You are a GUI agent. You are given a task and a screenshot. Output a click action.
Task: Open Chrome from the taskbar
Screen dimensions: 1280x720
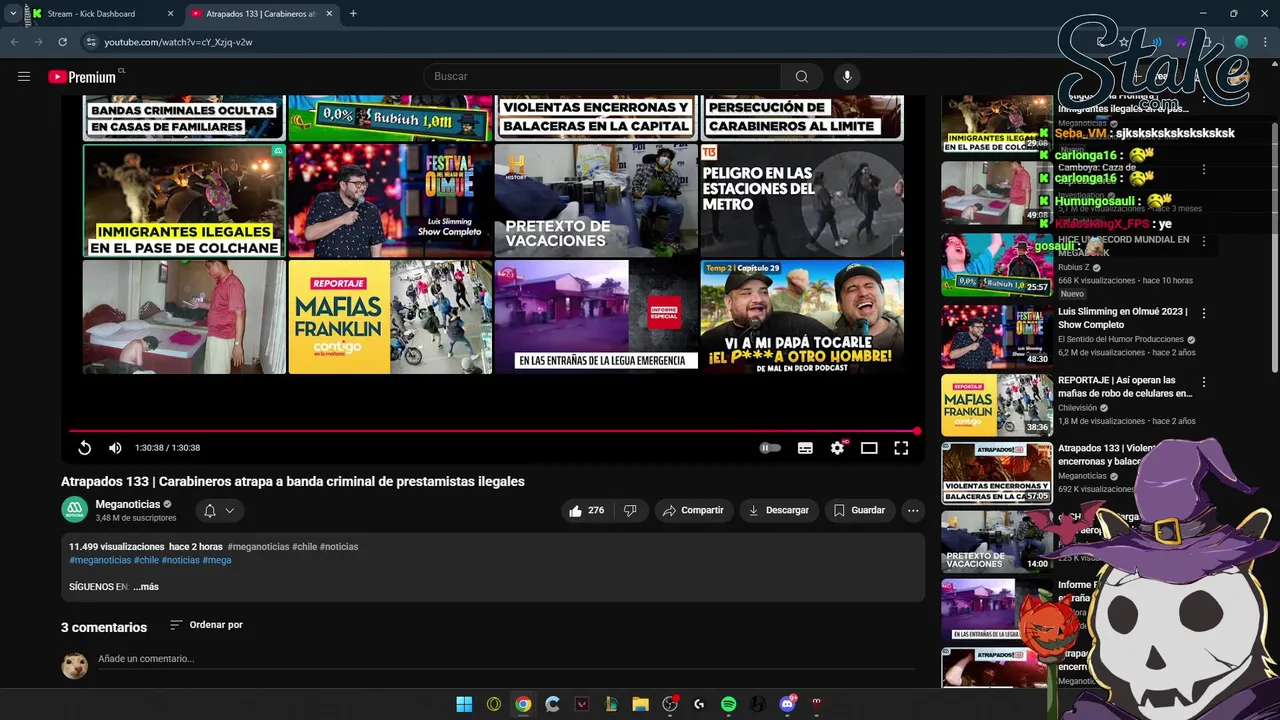[523, 704]
